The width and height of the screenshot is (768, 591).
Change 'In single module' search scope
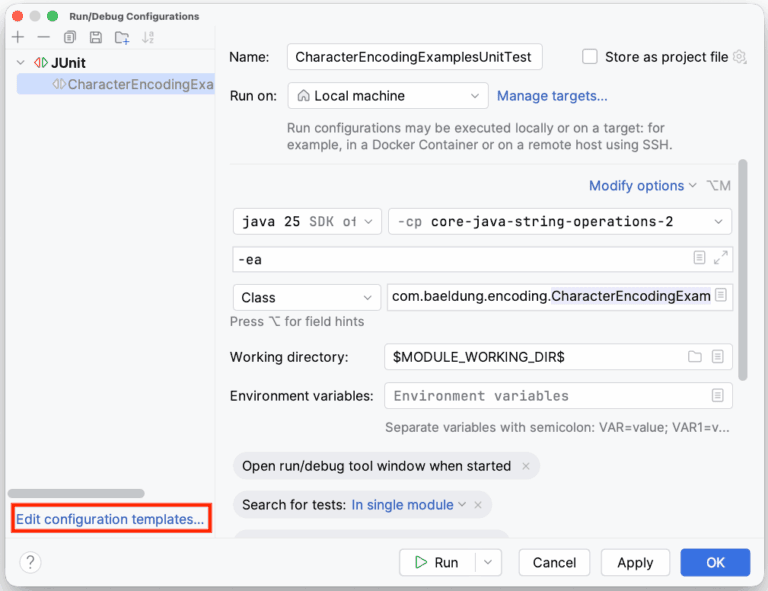(x=408, y=505)
